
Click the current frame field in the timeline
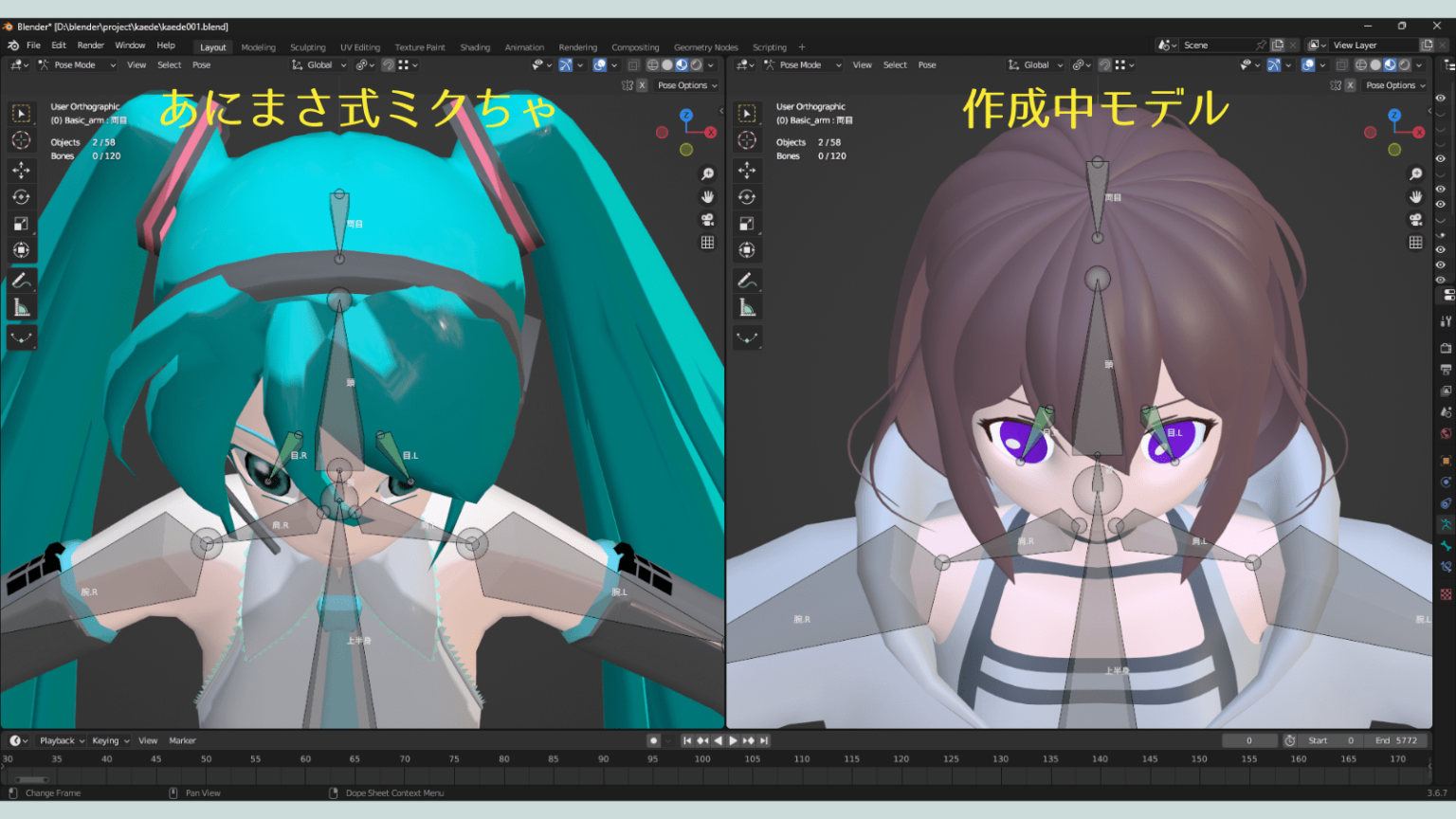[x=1249, y=740]
